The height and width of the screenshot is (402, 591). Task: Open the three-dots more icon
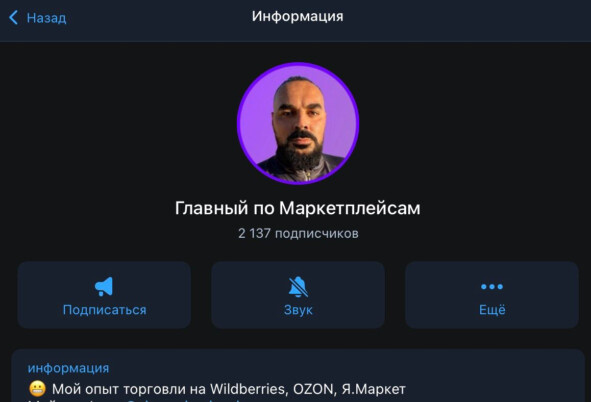[492, 287]
